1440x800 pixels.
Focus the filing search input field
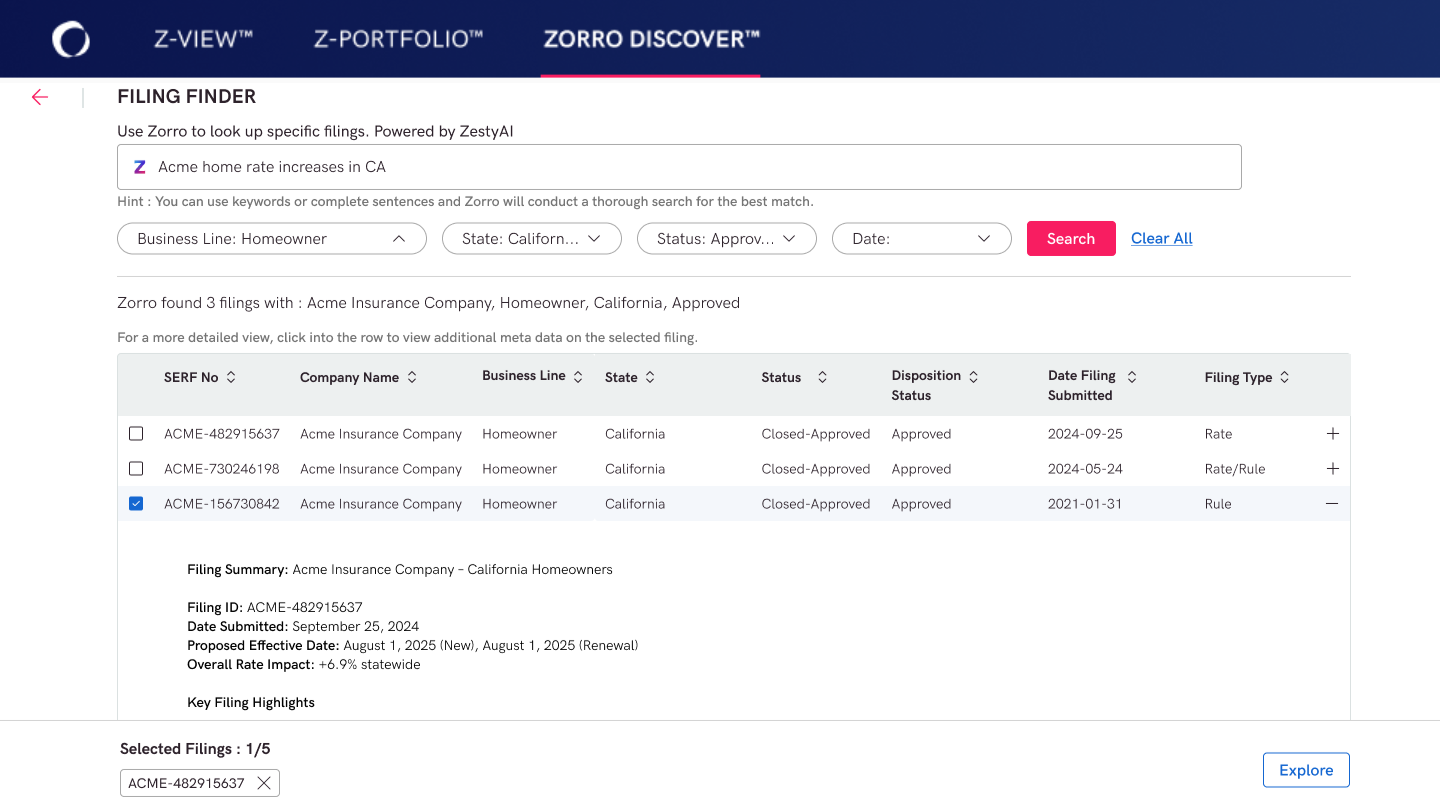click(x=679, y=167)
